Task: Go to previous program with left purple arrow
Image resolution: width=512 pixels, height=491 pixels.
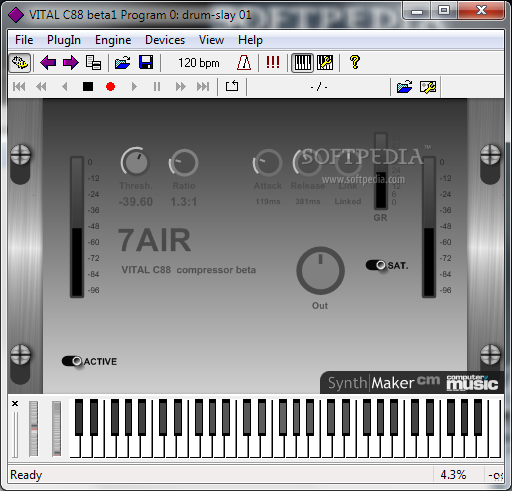Action: pyautogui.click(x=48, y=63)
